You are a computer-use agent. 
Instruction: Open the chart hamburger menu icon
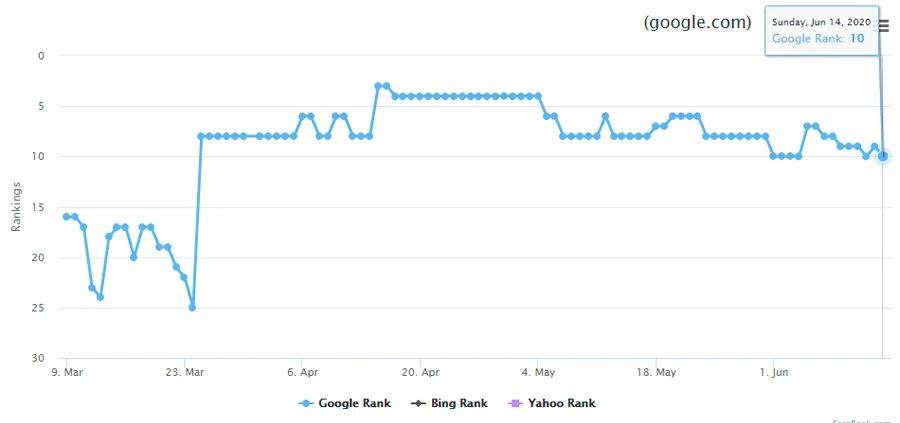tap(883, 26)
